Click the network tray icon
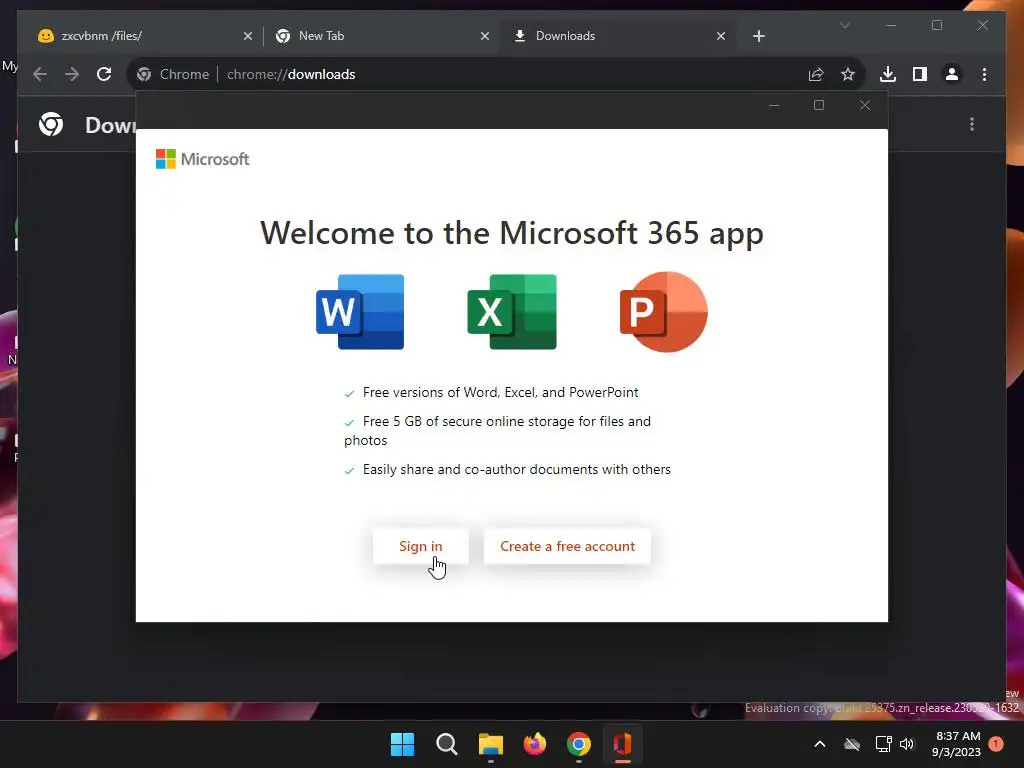 [883, 744]
